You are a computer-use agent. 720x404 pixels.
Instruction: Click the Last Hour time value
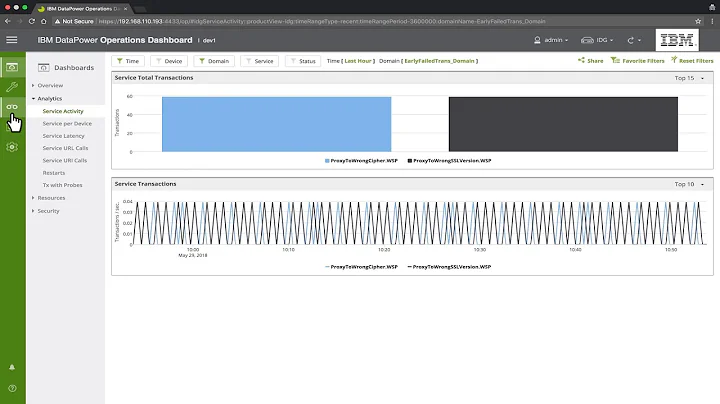pyautogui.click(x=358, y=61)
